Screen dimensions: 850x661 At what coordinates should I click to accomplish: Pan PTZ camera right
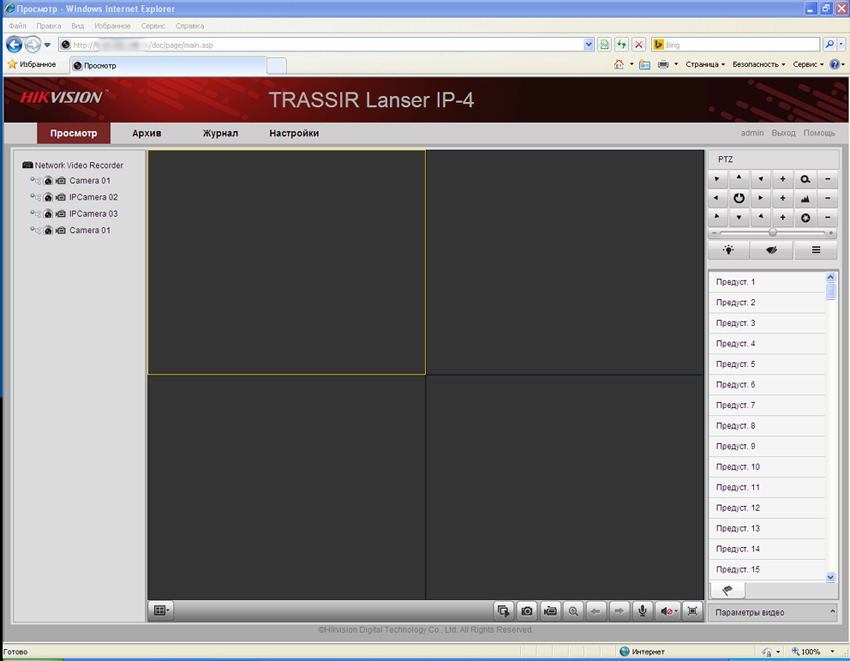761,198
